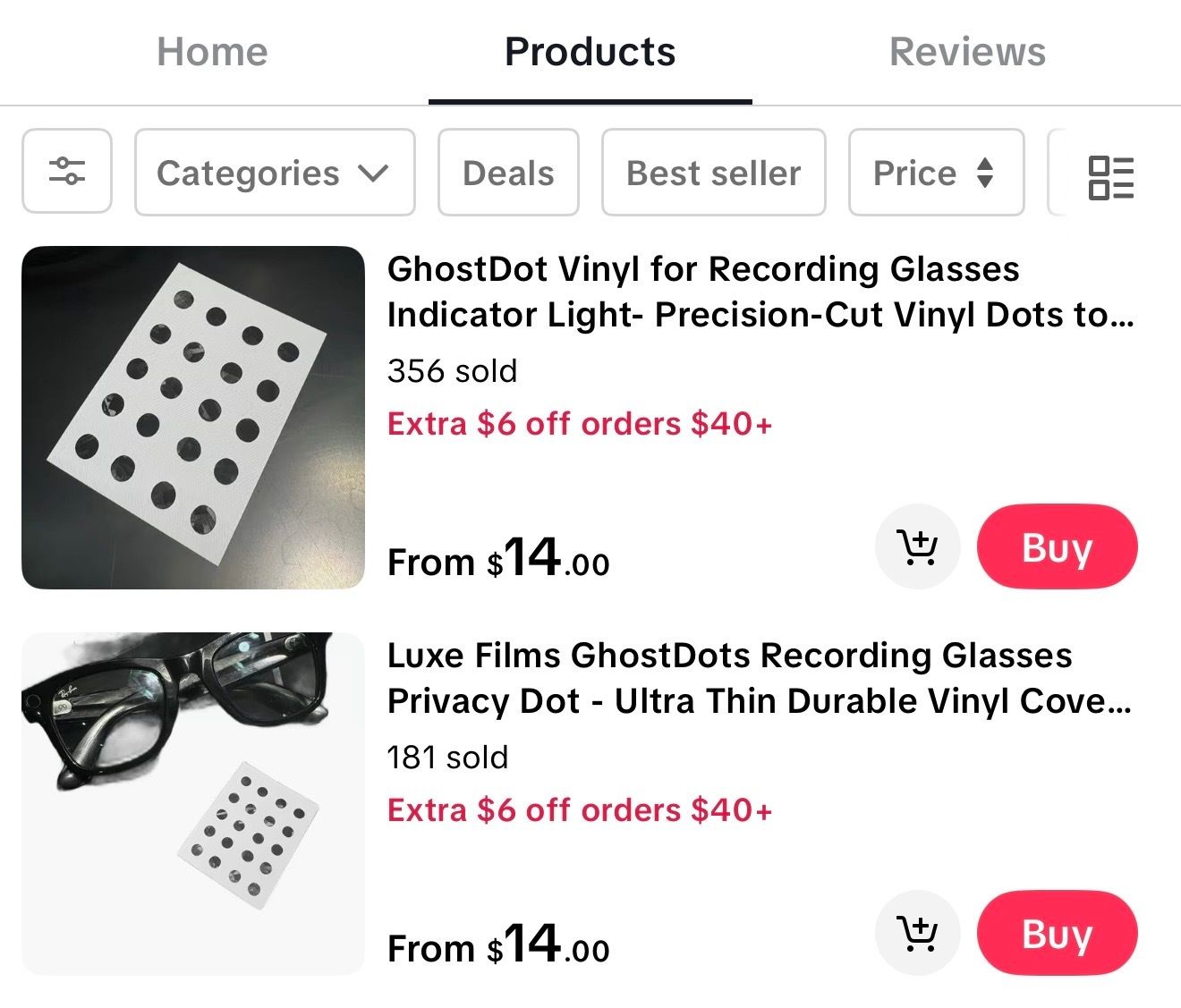The image size is (1181, 1008).
Task: Tap the first Extra $6 off promo
Action: point(580,423)
